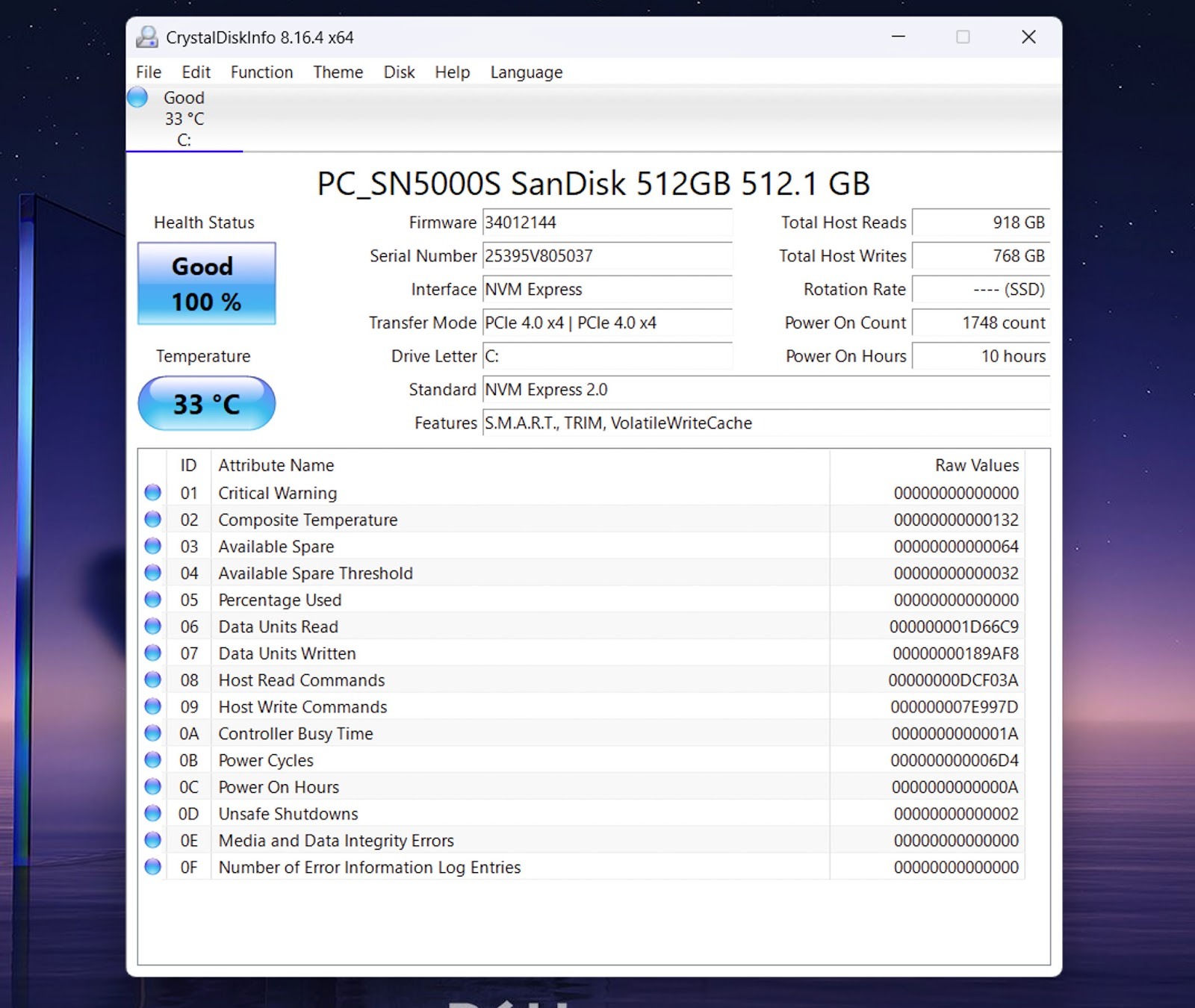Viewport: 1195px width, 1008px height.
Task: Click the Firmware value field
Action: (x=606, y=223)
